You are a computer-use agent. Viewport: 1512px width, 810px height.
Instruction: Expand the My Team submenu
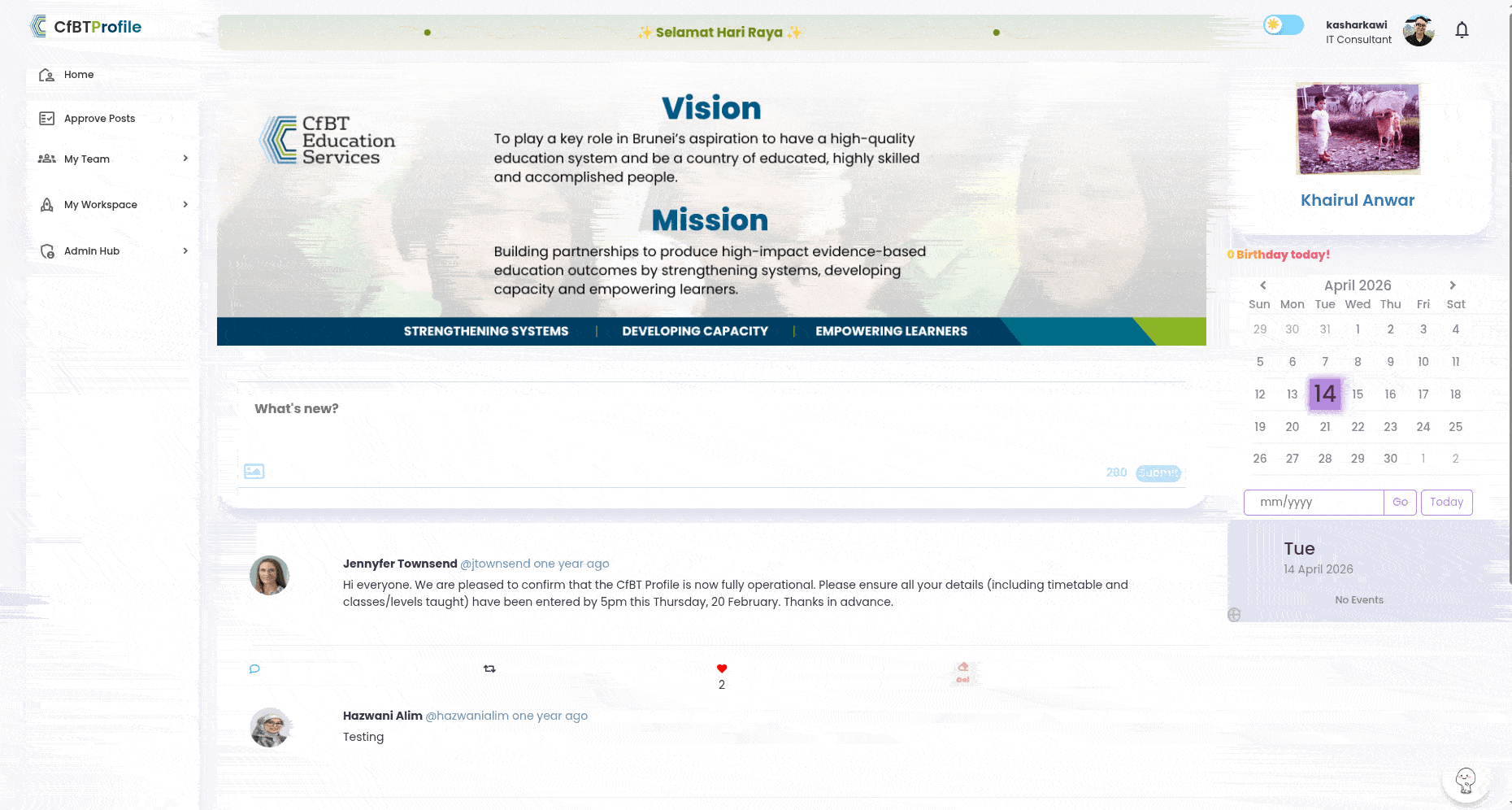[x=186, y=159]
